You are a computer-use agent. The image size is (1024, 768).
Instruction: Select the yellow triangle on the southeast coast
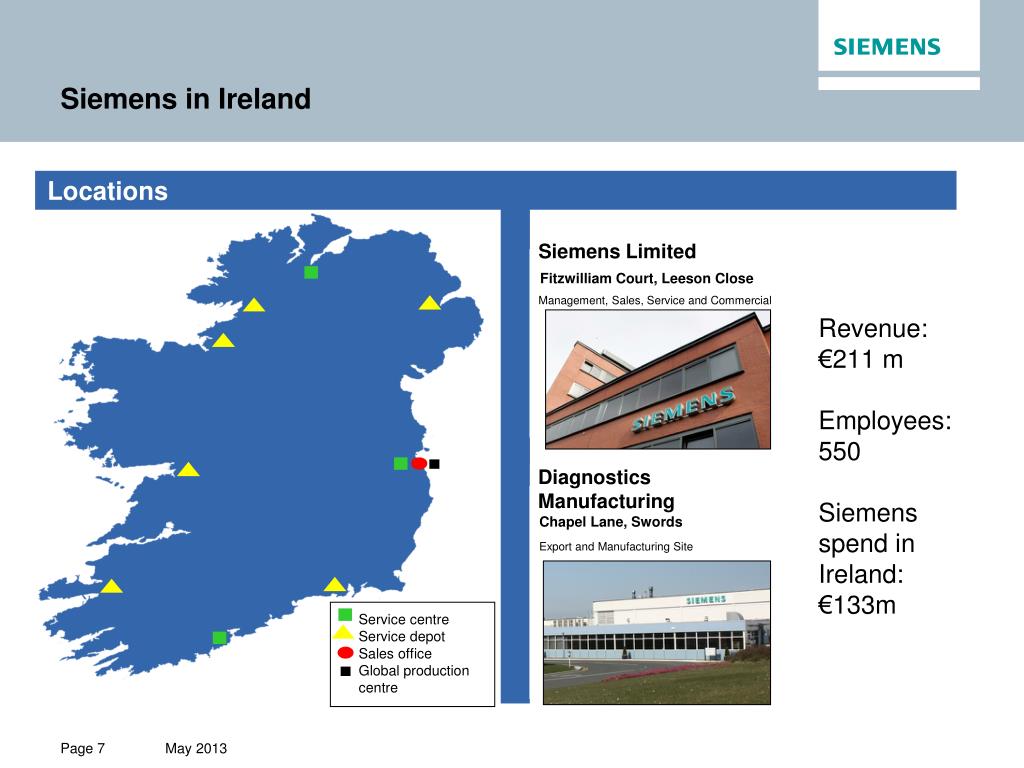[335, 584]
